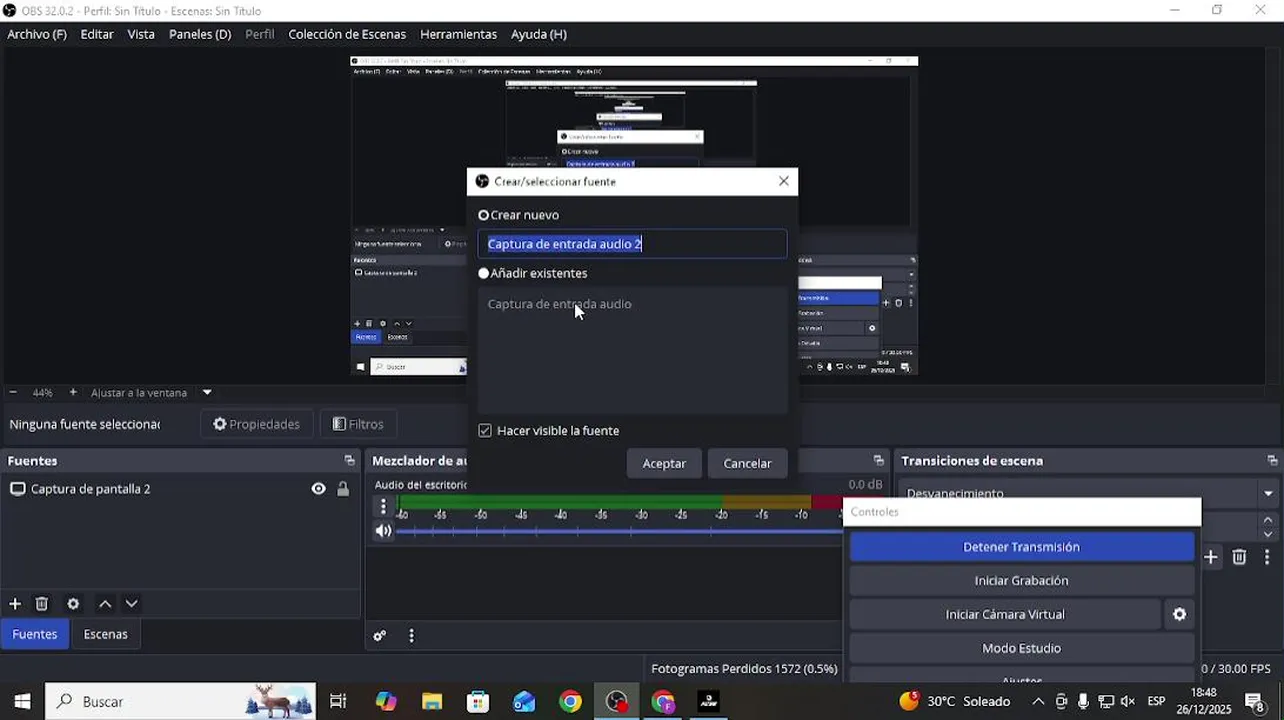The width and height of the screenshot is (1284, 720).
Task: Enable Modo Estudio
Action: [1021, 648]
